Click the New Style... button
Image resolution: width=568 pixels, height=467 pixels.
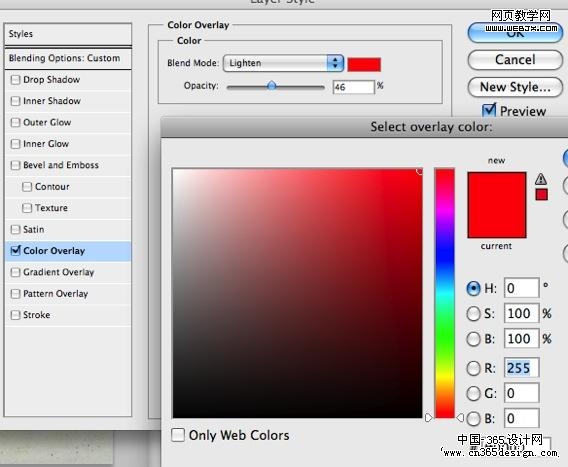click(515, 87)
